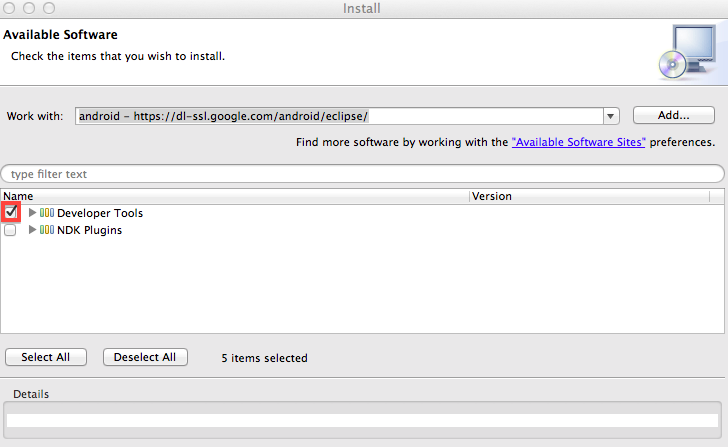This screenshot has height=447, width=728.
Task: Click into the type filter text field
Action: [363, 174]
